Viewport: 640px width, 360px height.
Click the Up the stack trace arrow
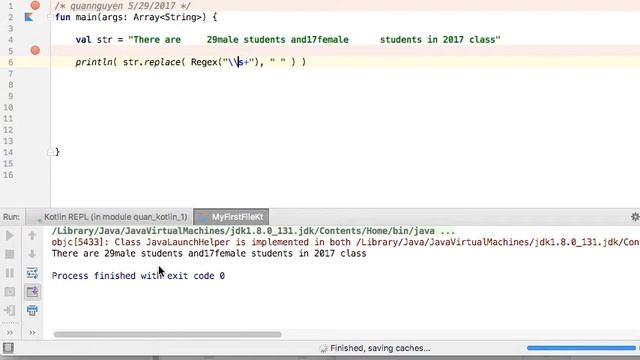32,236
